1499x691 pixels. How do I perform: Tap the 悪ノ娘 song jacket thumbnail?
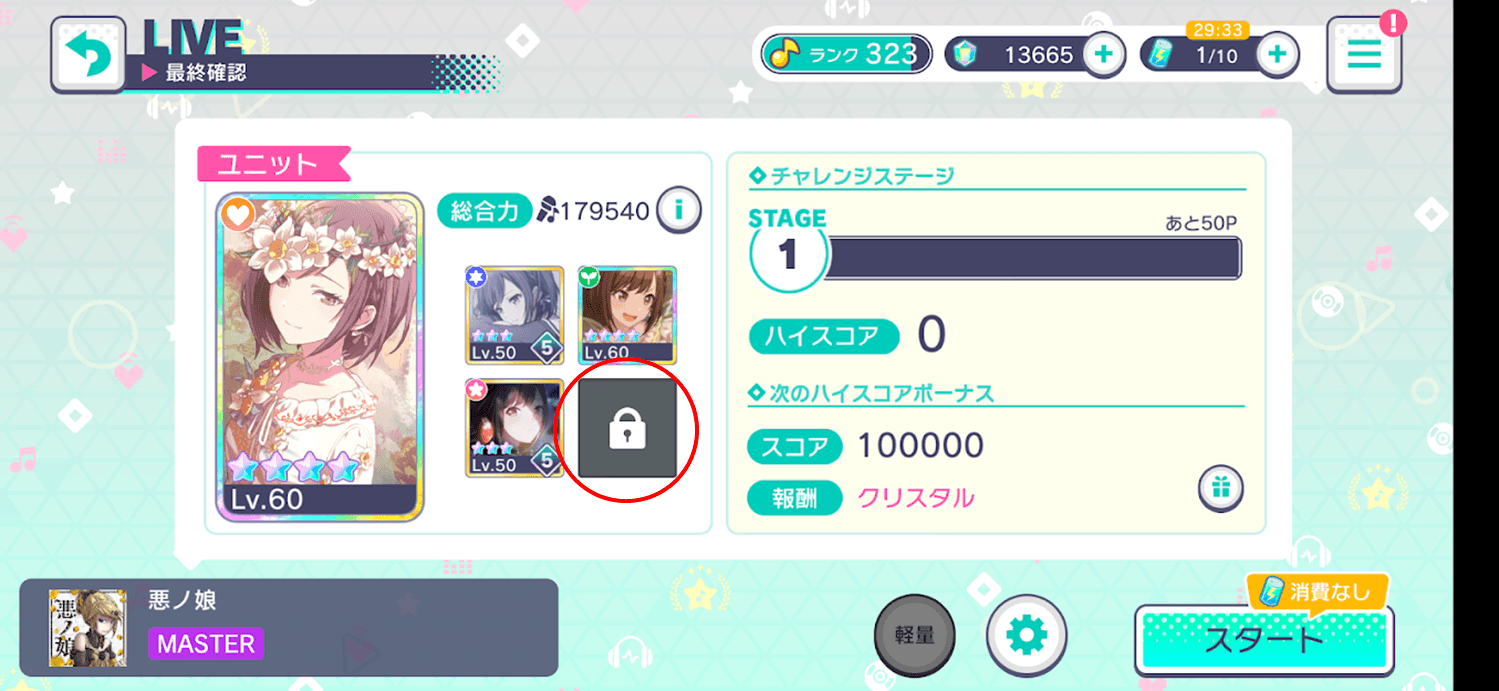pos(88,628)
